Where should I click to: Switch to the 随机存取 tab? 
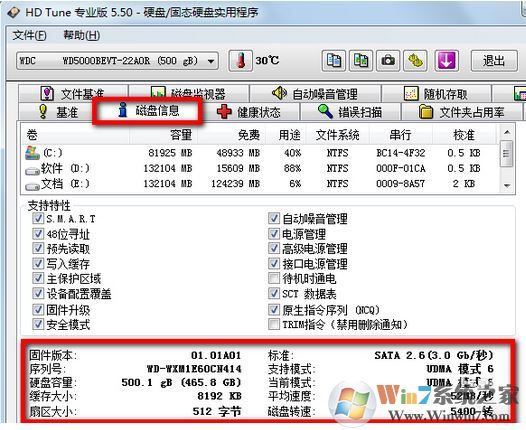point(436,94)
